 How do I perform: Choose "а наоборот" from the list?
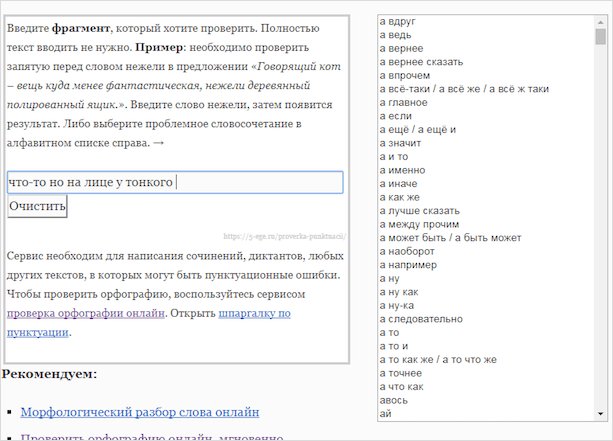click(x=407, y=251)
